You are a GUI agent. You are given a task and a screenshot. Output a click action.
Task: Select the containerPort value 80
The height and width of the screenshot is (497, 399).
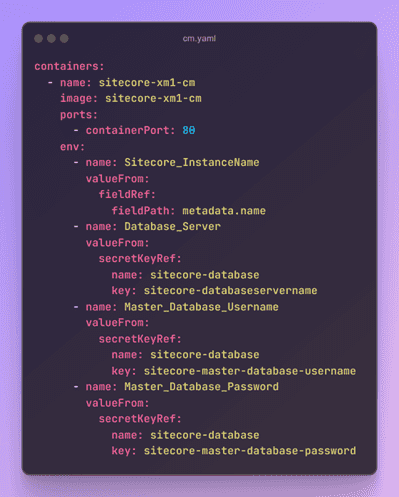(189, 130)
